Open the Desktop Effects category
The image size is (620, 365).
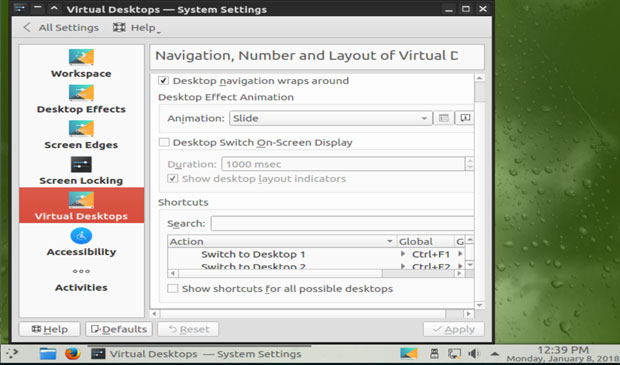(81, 99)
